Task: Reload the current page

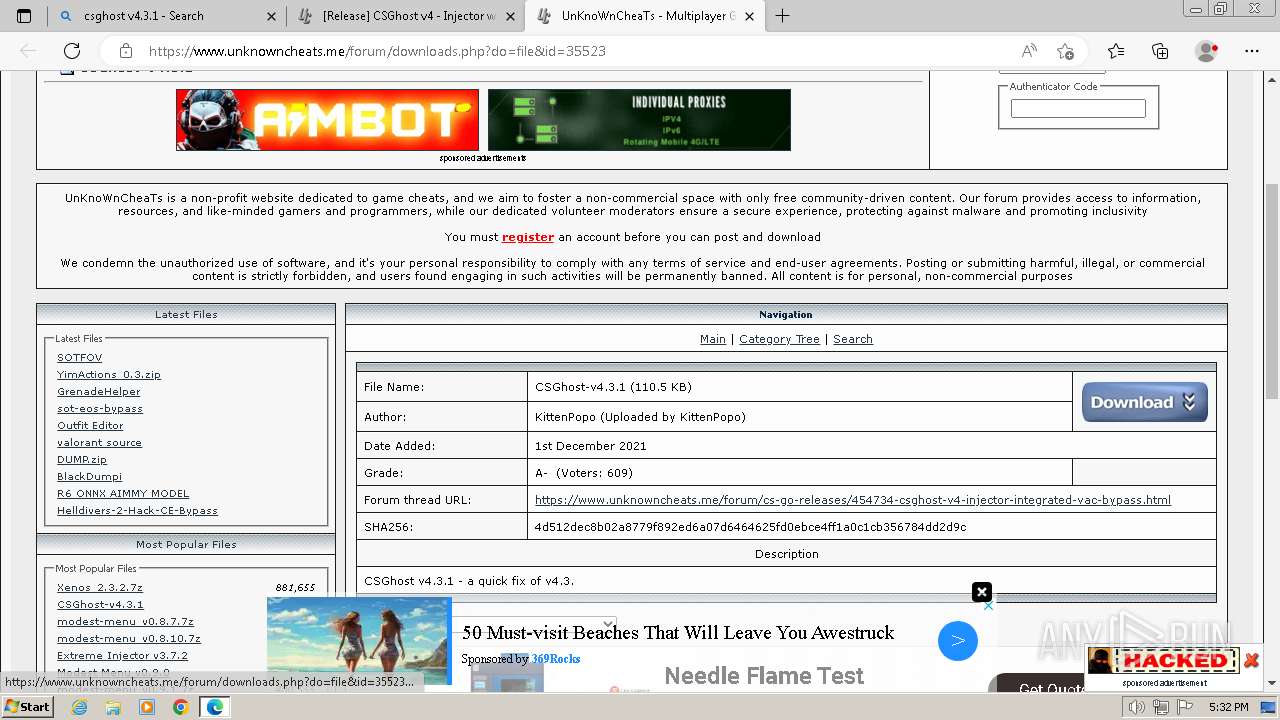Action: [x=72, y=51]
